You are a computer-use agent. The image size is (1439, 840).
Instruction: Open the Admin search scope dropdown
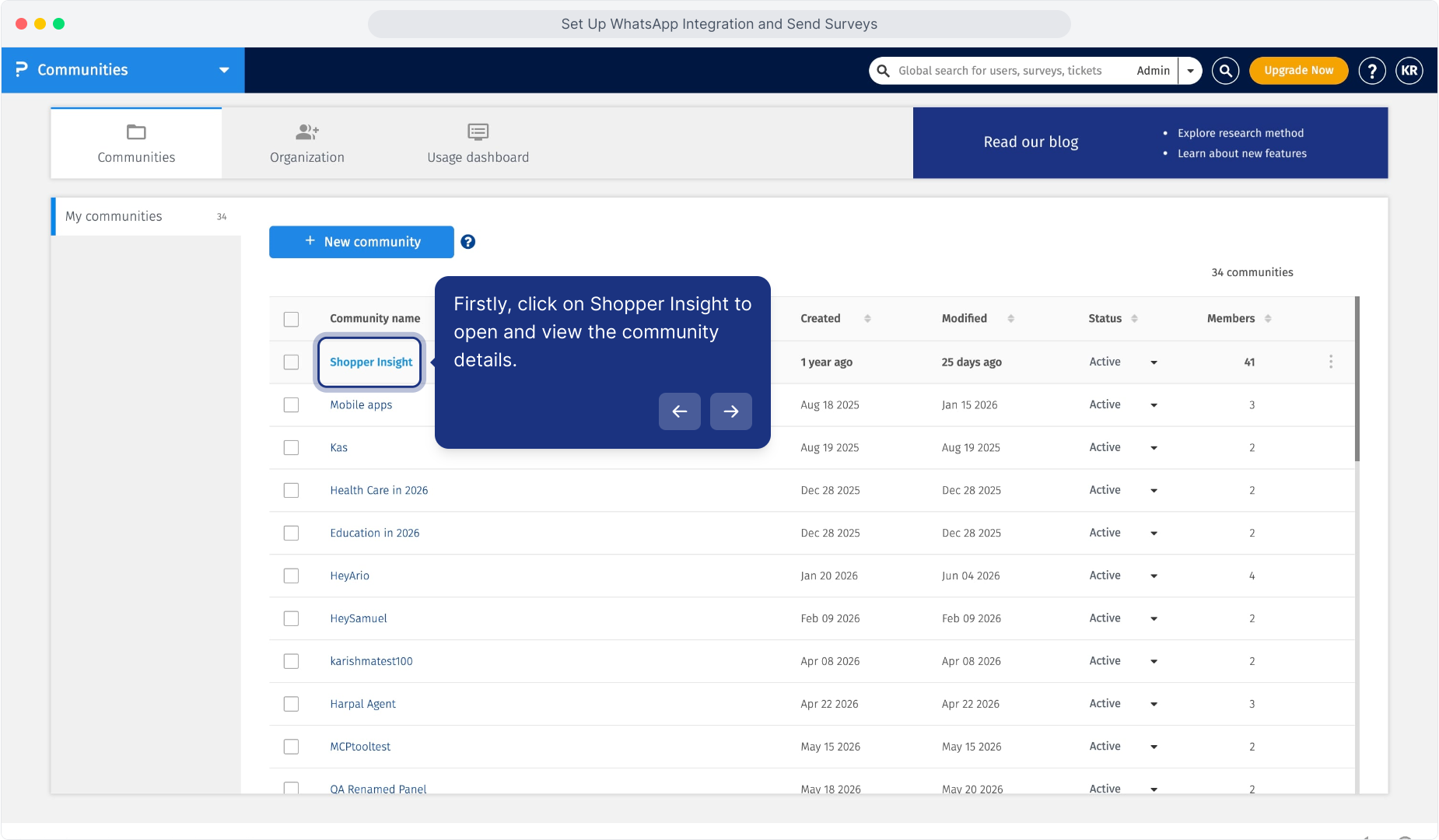(x=1190, y=71)
